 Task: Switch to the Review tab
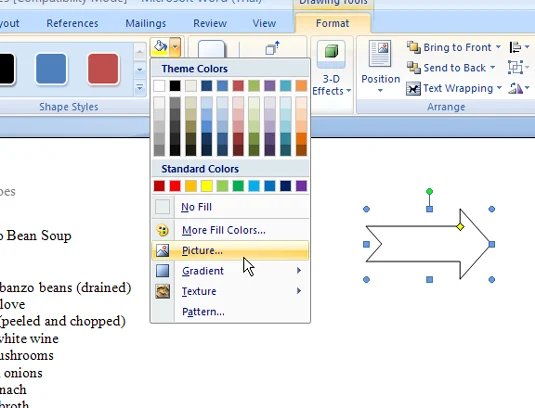[210, 23]
